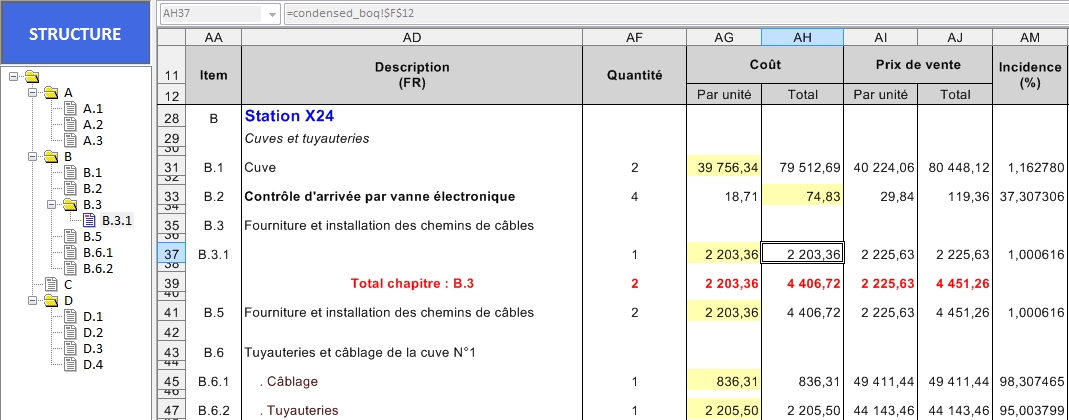This screenshot has width=1069, height=420.
Task: Select highlighted column header AH
Action: pyautogui.click(x=802, y=38)
